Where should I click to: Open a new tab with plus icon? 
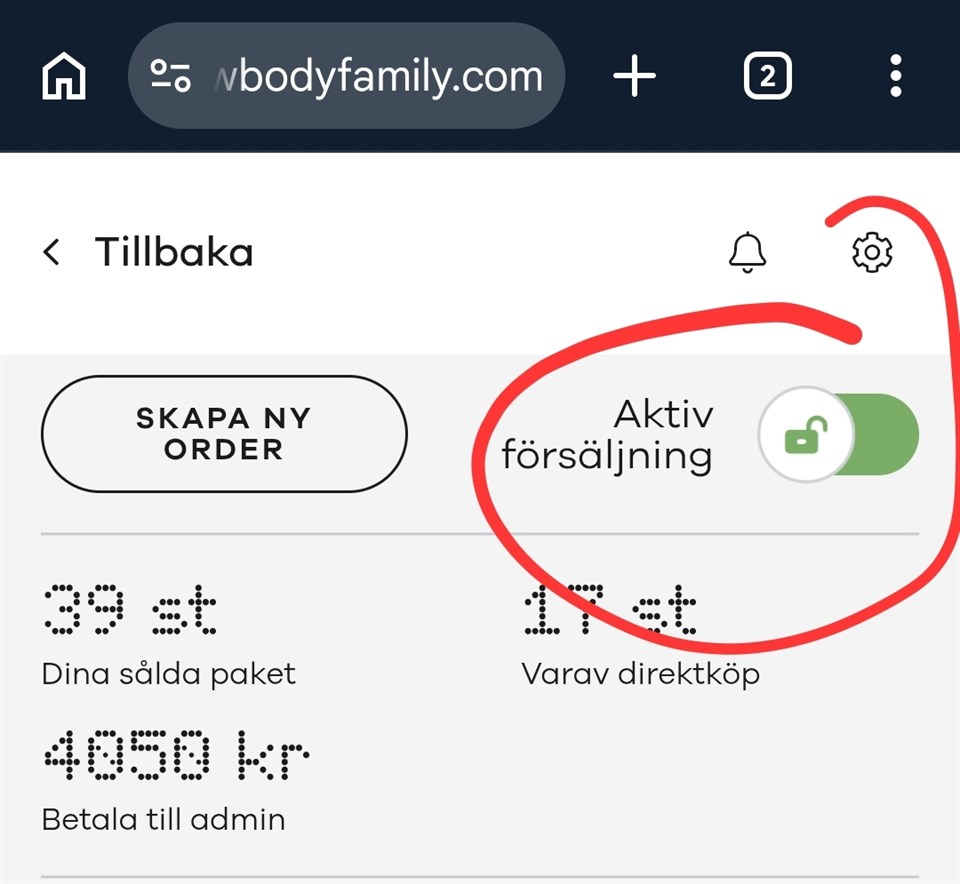point(634,76)
